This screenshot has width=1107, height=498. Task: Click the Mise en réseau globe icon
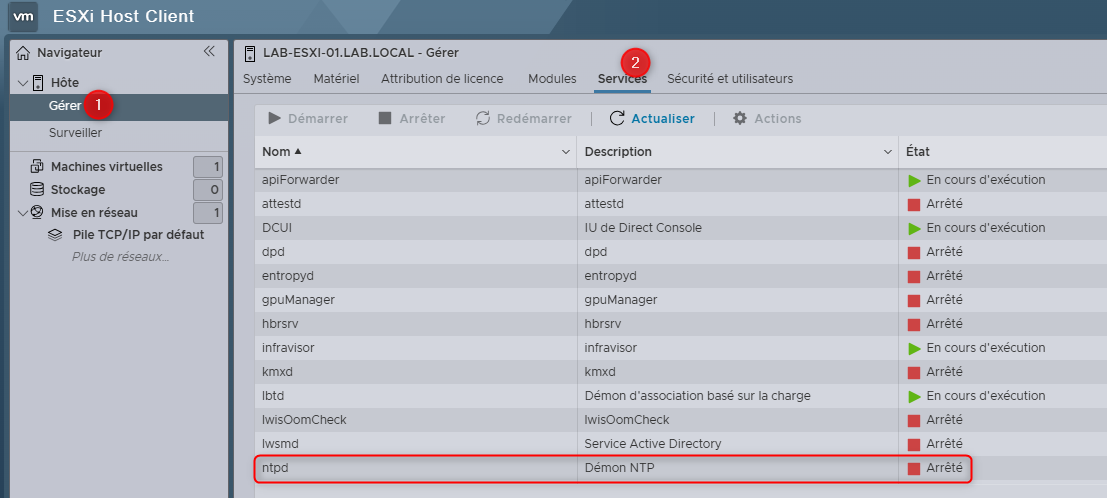(37, 212)
